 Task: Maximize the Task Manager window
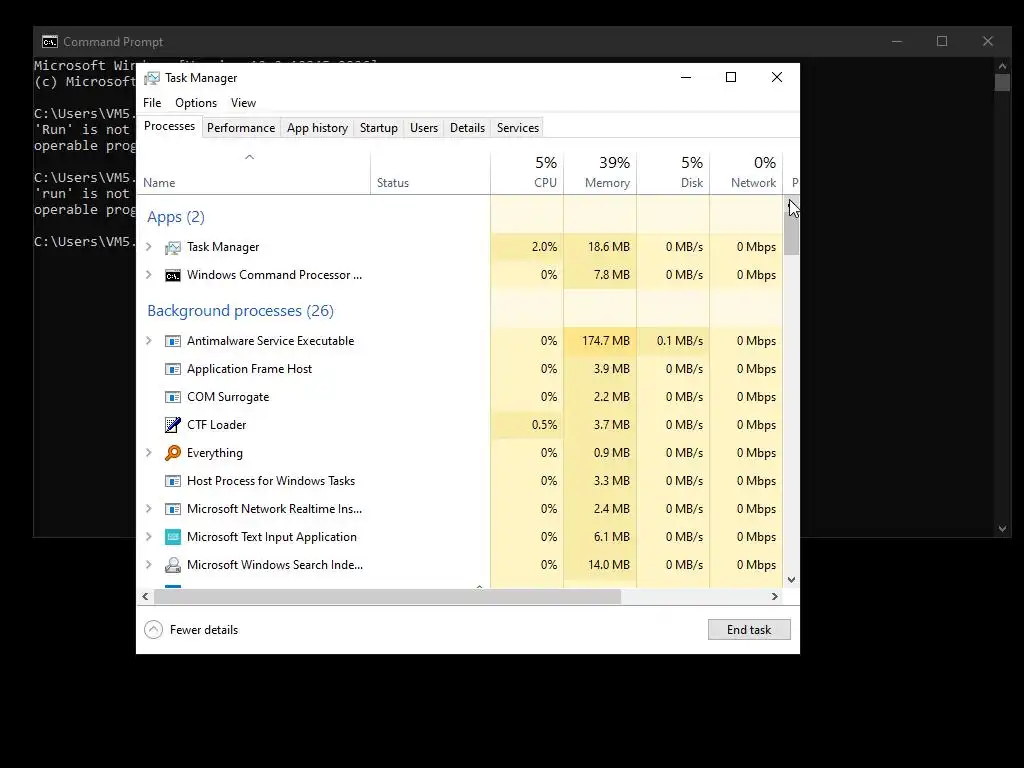coord(731,77)
